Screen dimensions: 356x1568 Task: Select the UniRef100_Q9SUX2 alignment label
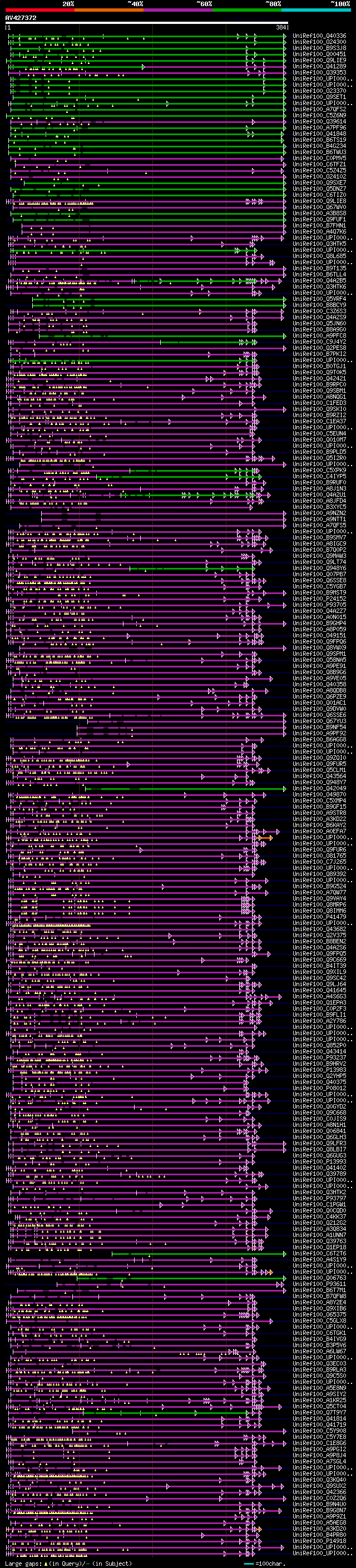tap(319, 1486)
